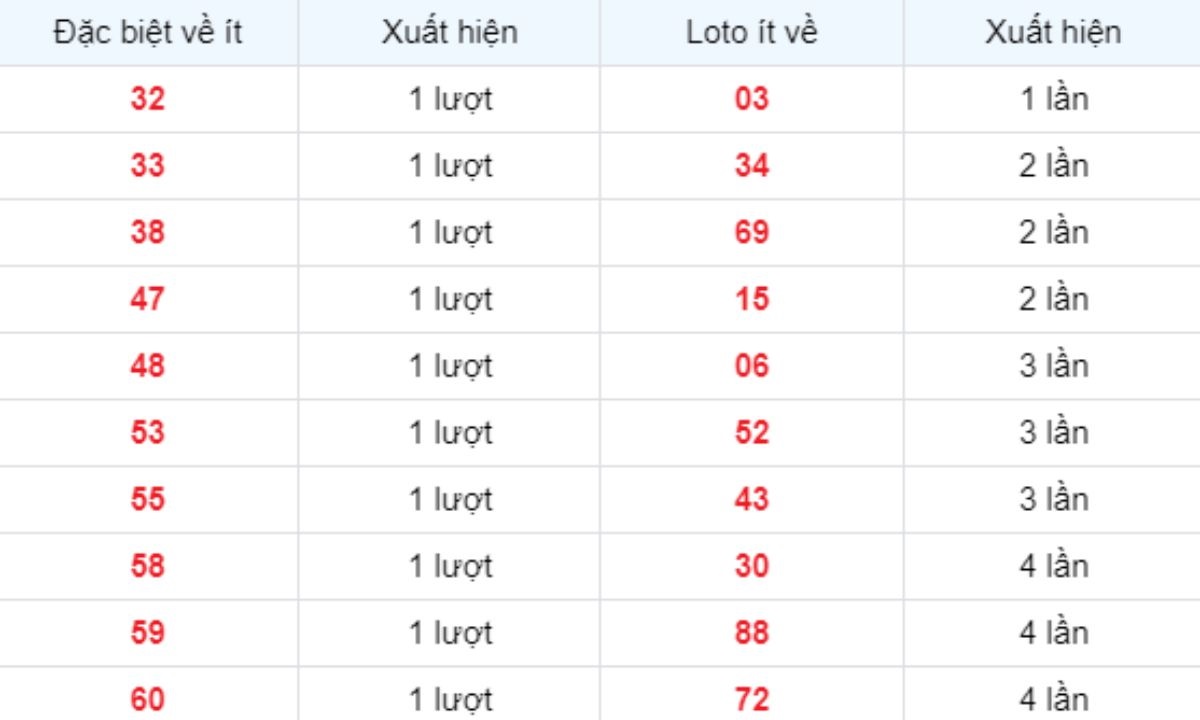The image size is (1200, 720).
Task: Click the 'Đặc biệt về ít' column header
Action: point(148,32)
